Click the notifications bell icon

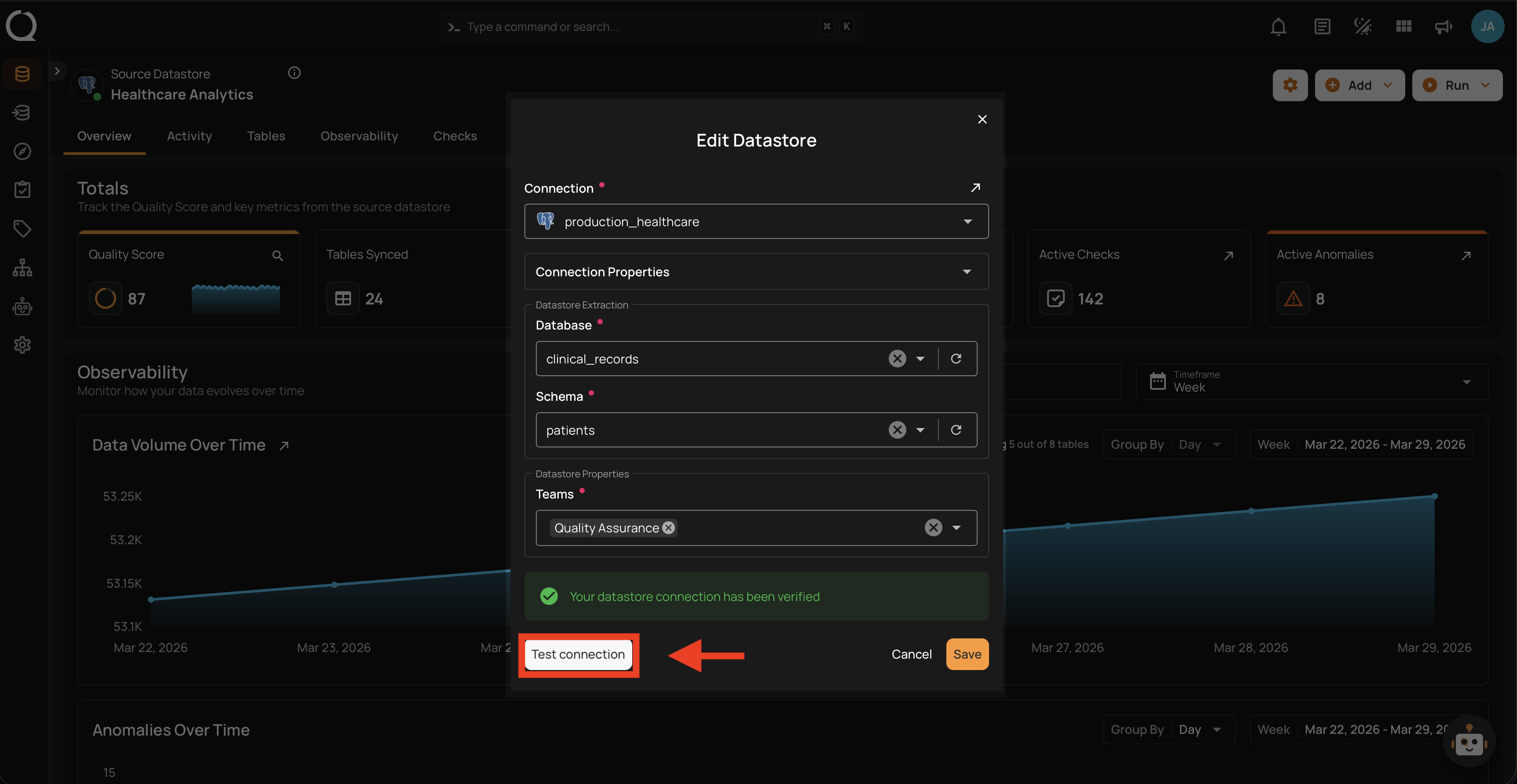pos(1278,26)
